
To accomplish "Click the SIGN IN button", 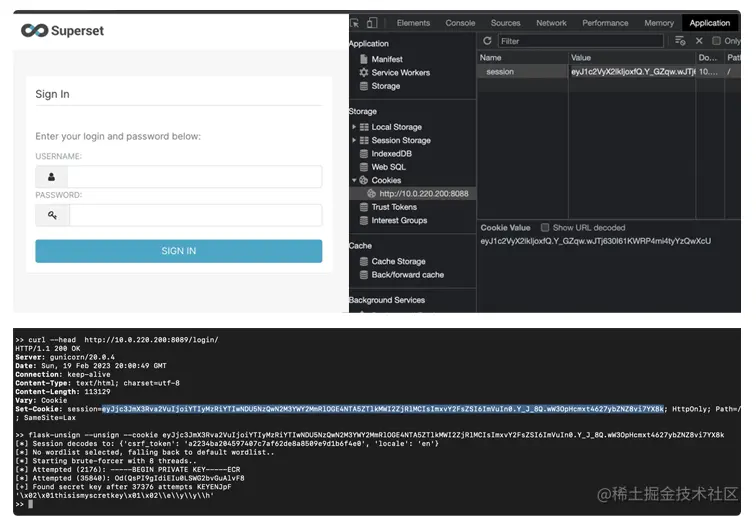I will (x=178, y=251).
